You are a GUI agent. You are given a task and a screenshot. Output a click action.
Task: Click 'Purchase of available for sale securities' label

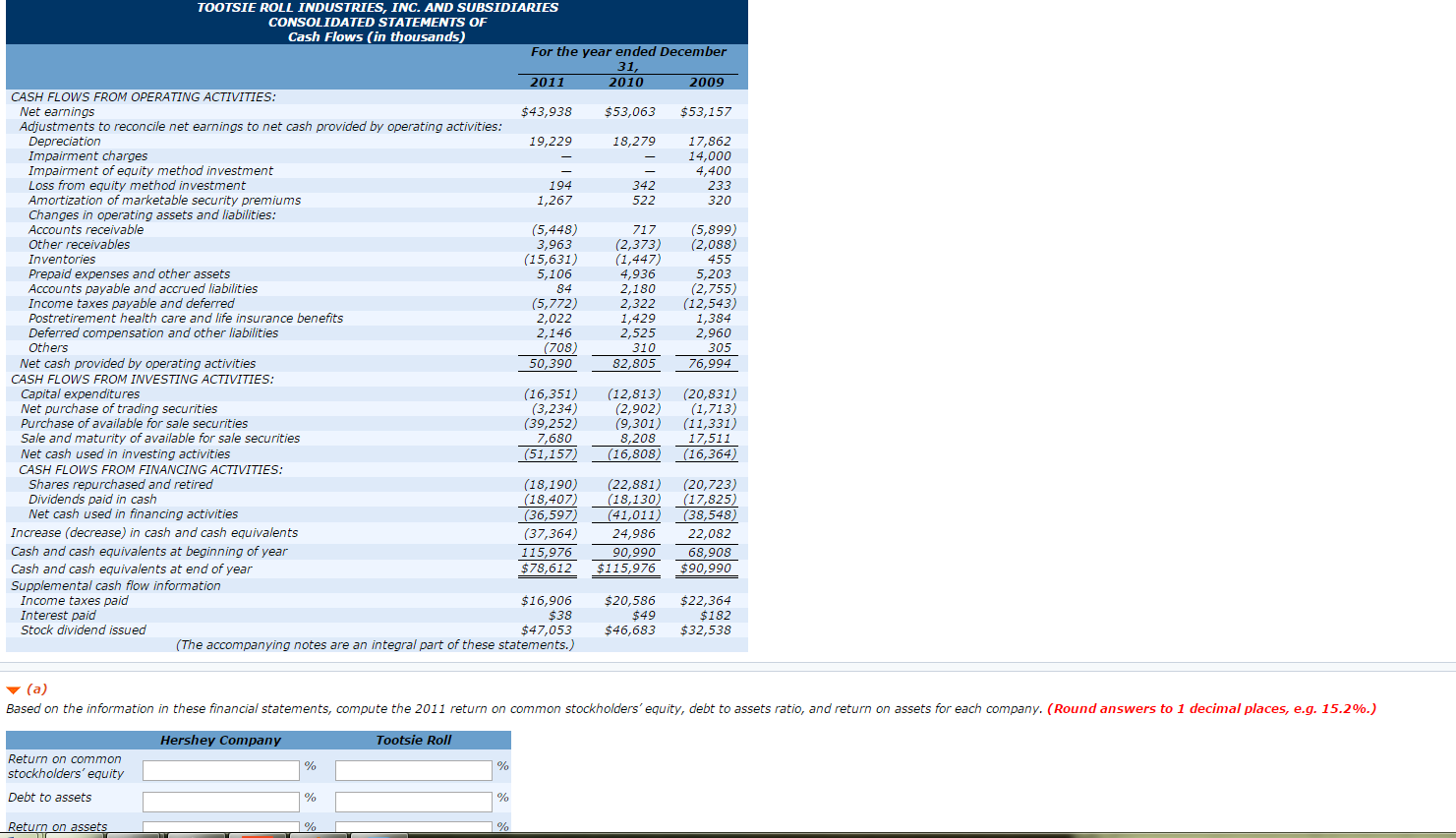(x=134, y=423)
